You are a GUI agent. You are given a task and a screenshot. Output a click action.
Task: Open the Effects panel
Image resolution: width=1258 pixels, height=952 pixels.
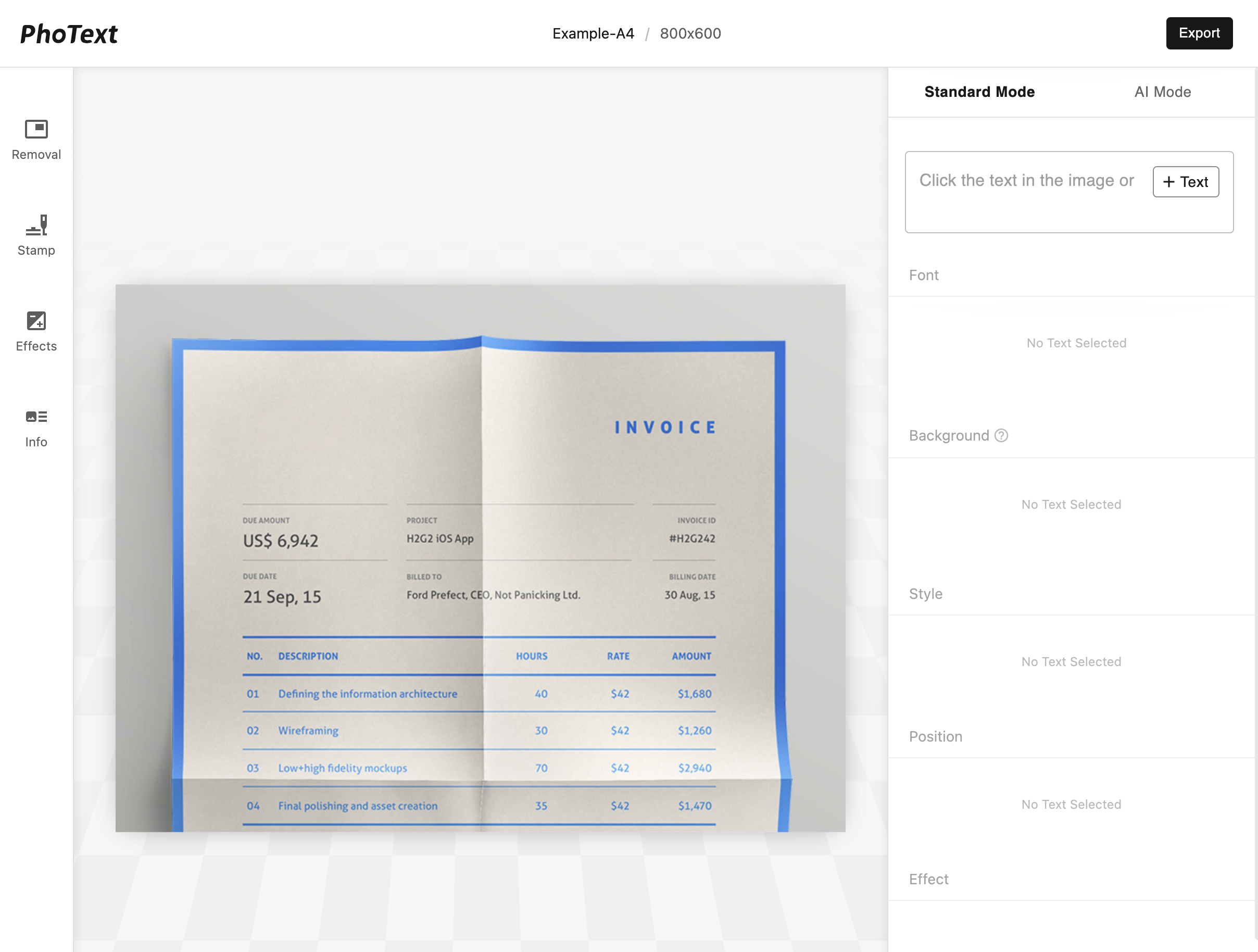tap(36, 329)
